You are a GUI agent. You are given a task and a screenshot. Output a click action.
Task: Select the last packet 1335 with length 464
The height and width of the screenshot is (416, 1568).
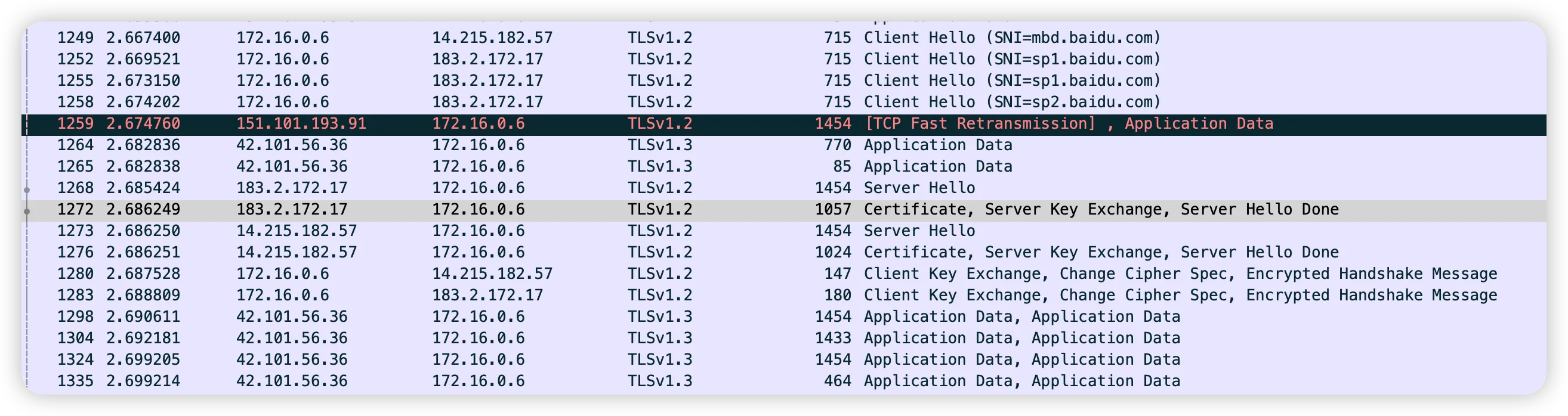coord(842,381)
